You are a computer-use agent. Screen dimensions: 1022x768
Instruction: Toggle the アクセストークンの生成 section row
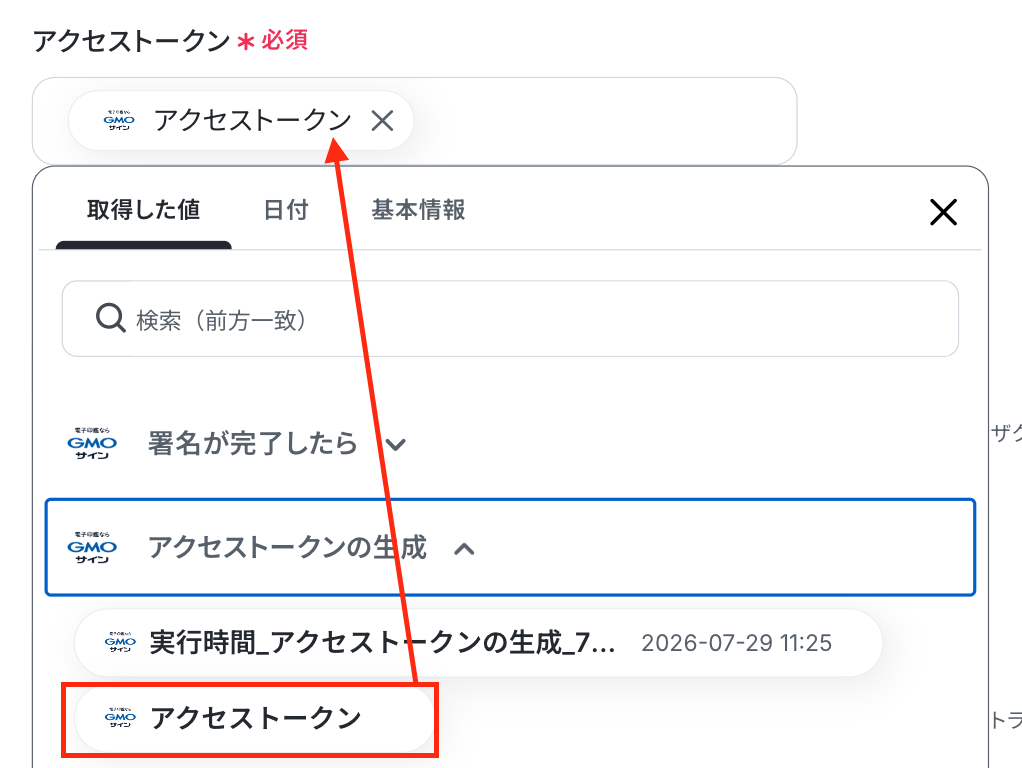(510, 548)
